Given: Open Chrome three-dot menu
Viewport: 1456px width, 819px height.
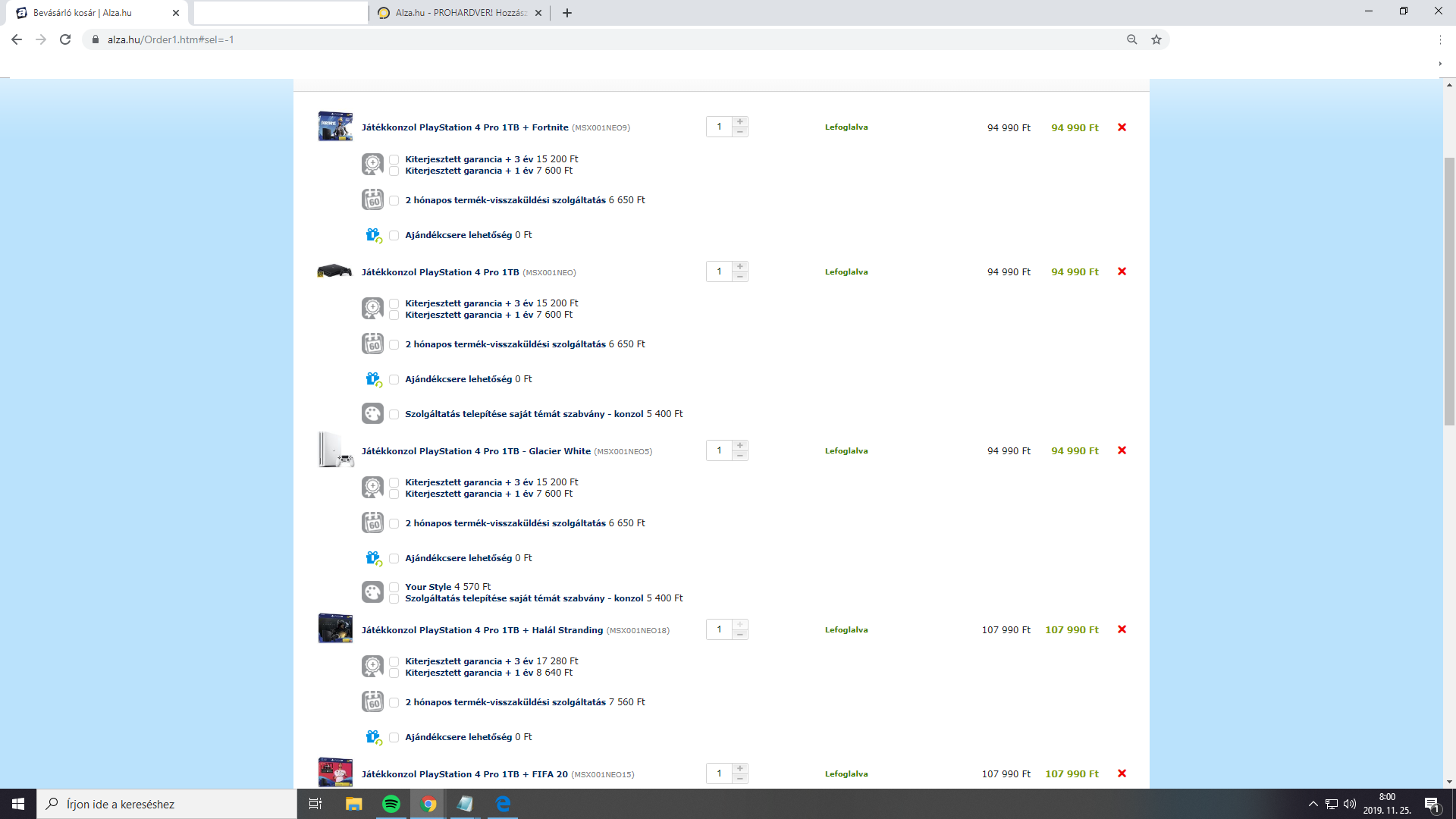Looking at the screenshot, I should click(x=1440, y=39).
